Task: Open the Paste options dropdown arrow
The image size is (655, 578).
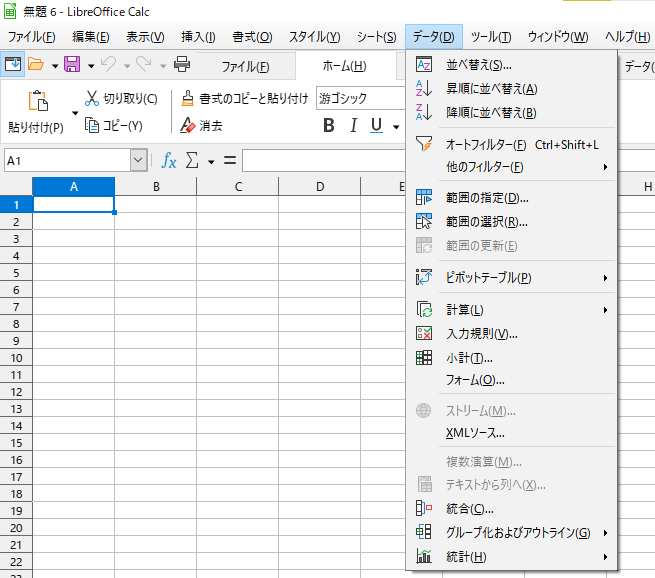Action: point(75,113)
